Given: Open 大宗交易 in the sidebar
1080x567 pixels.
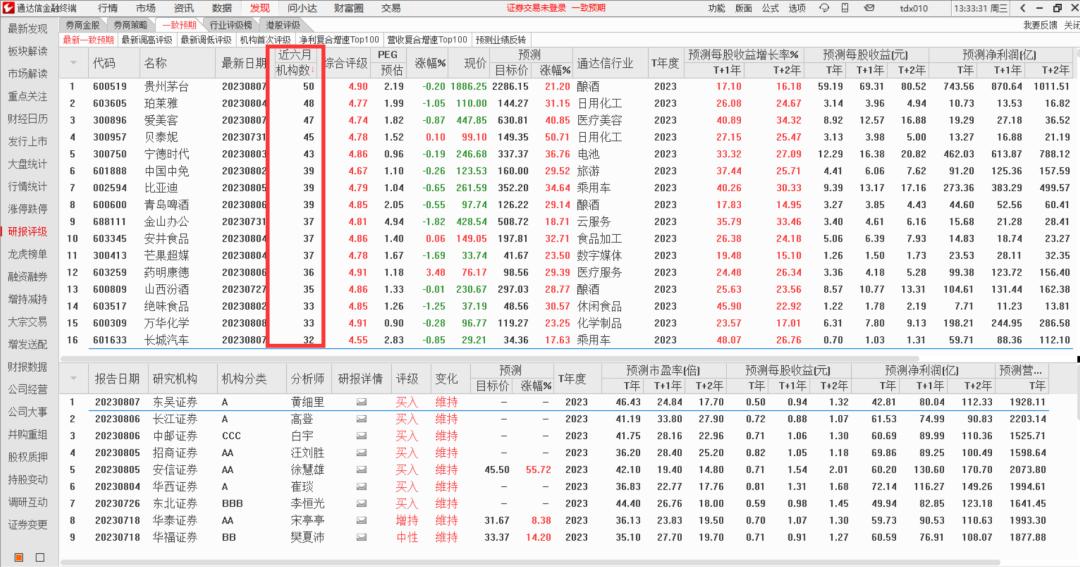Looking at the screenshot, I should pyautogui.click(x=28, y=321).
